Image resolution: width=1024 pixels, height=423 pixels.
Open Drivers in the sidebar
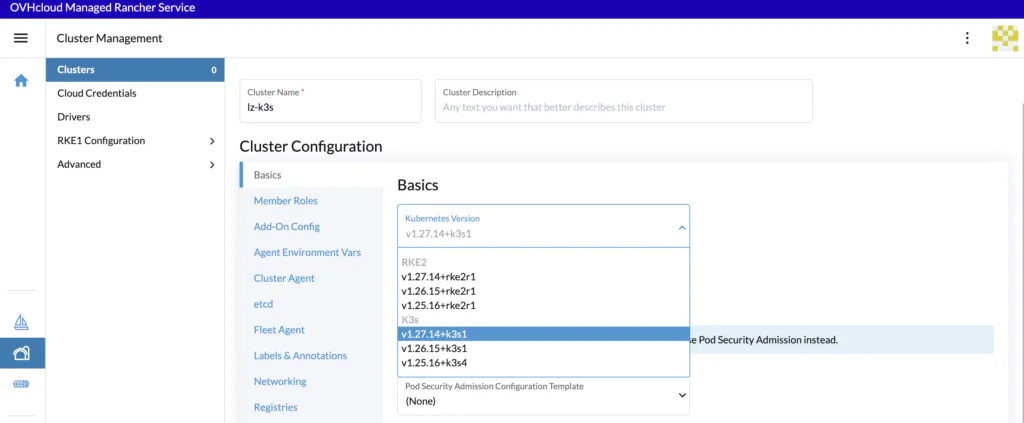coord(135,117)
